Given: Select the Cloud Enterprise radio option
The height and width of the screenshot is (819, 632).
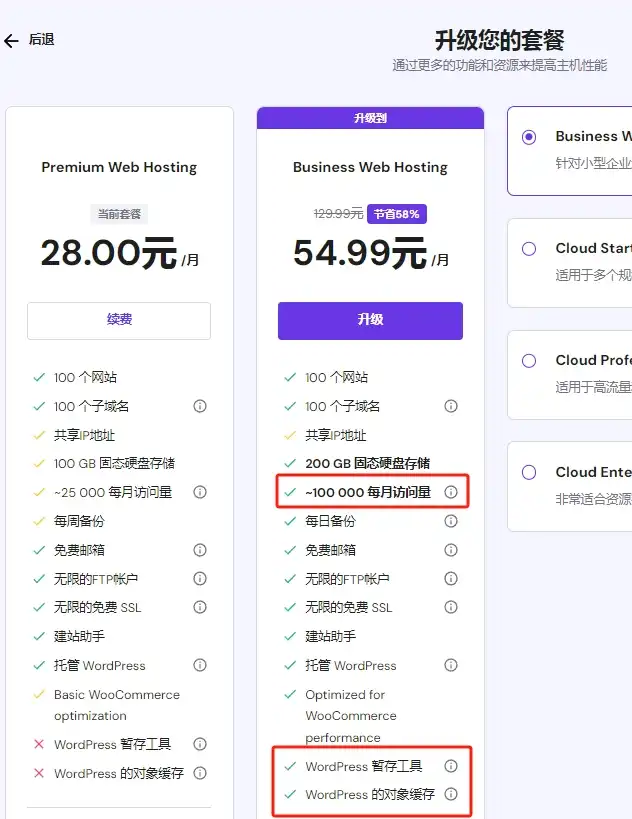Looking at the screenshot, I should click(529, 473).
